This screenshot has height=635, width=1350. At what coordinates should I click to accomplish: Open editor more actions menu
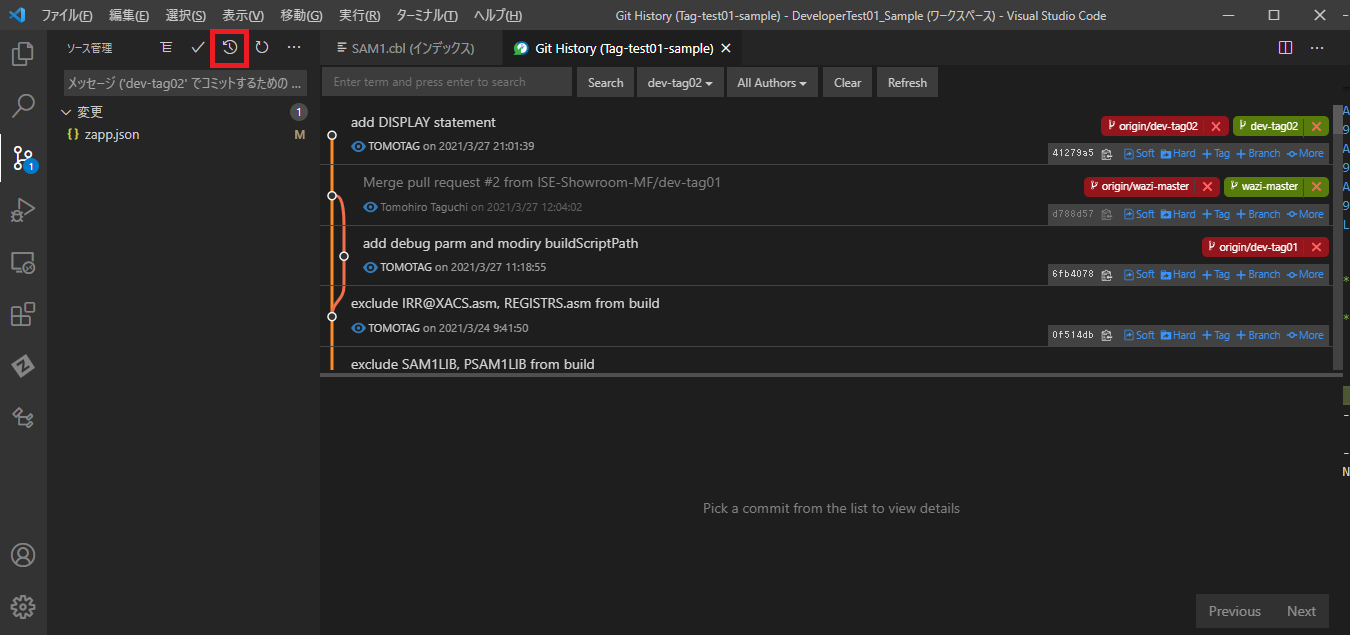coord(1317,48)
